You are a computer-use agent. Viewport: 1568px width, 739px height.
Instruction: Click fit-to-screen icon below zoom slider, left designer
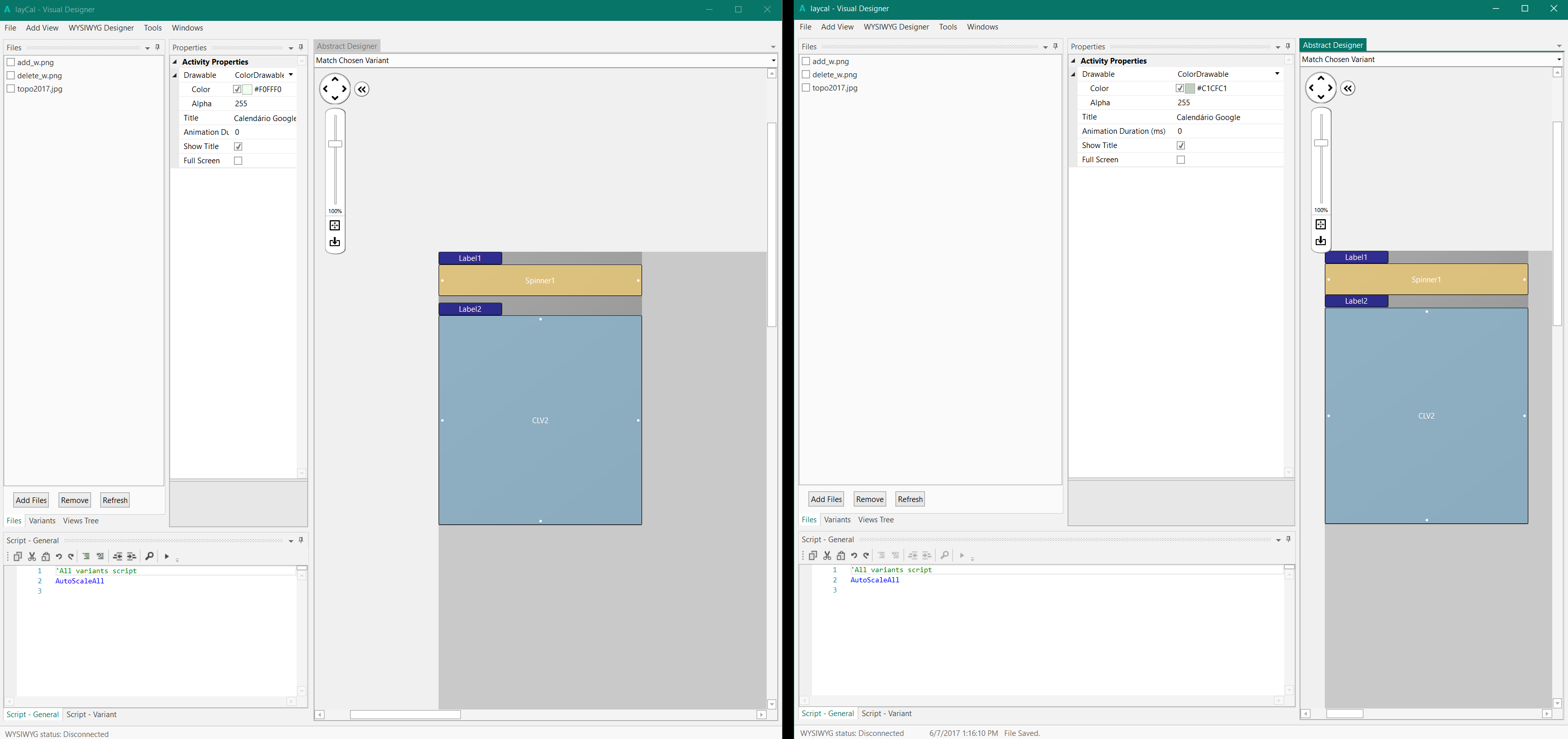[x=335, y=226]
